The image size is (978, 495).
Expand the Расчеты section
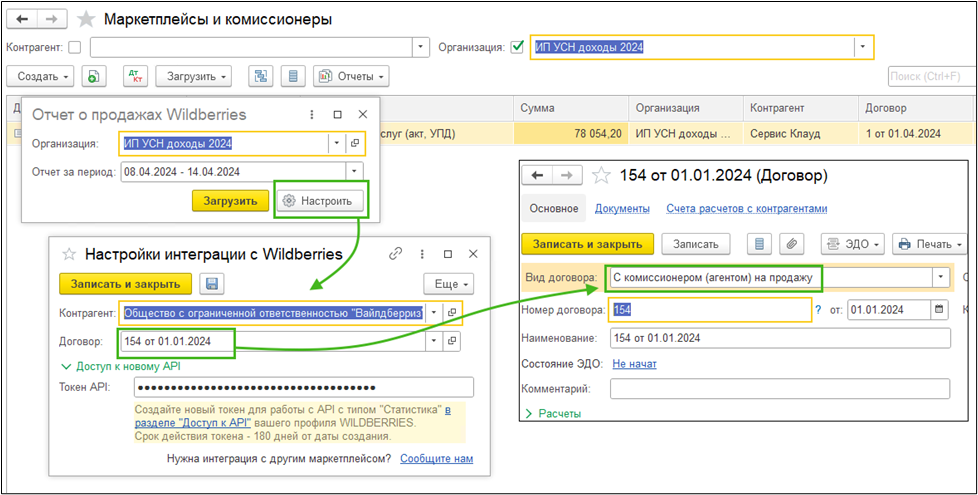pos(553,413)
